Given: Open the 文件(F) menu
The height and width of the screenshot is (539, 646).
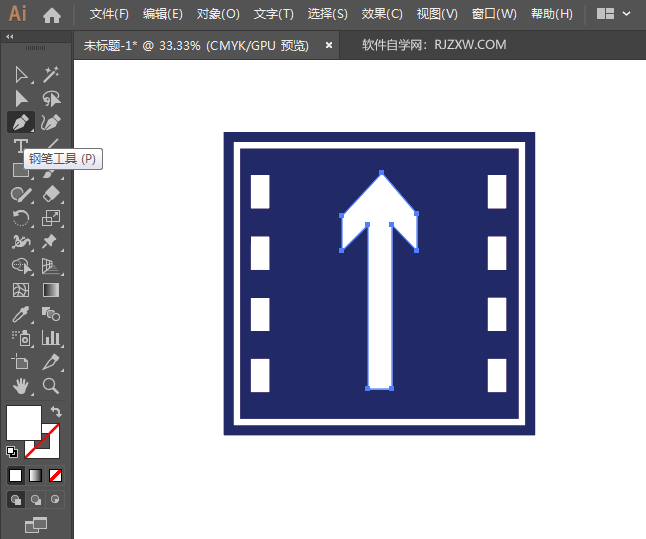Looking at the screenshot, I should click(x=109, y=14).
